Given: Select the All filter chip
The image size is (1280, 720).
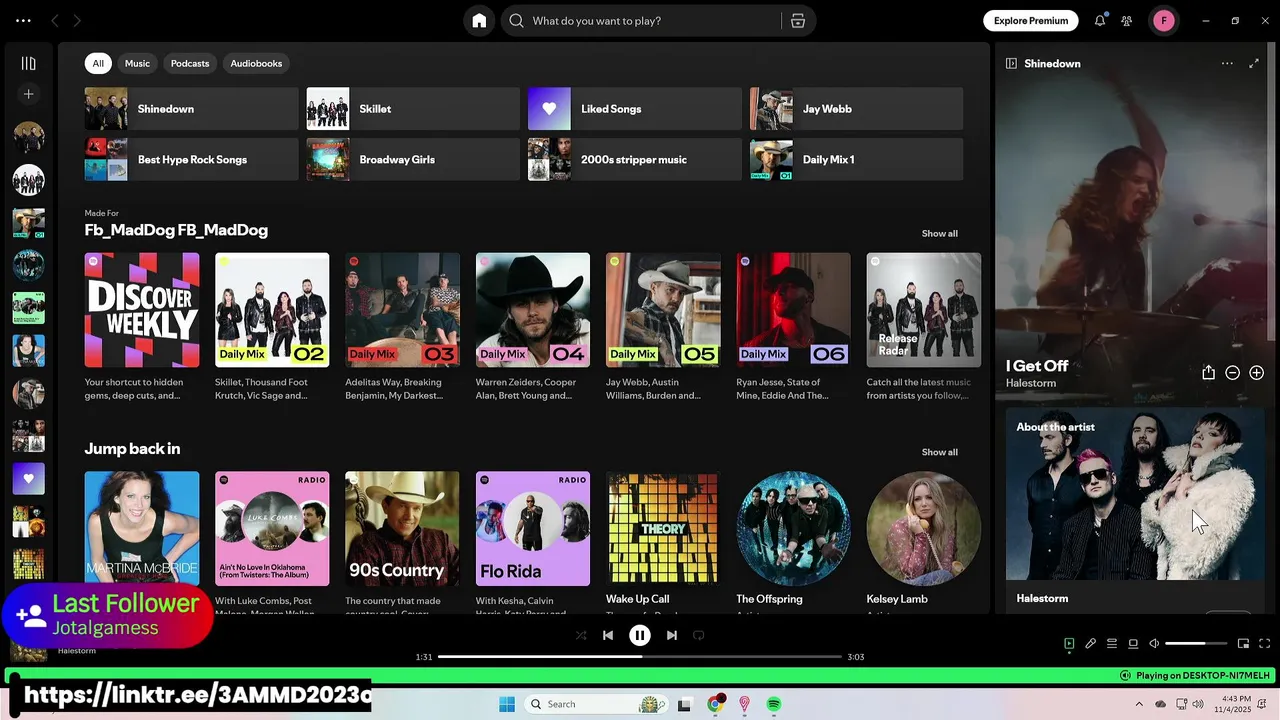Looking at the screenshot, I should click(x=98, y=63).
